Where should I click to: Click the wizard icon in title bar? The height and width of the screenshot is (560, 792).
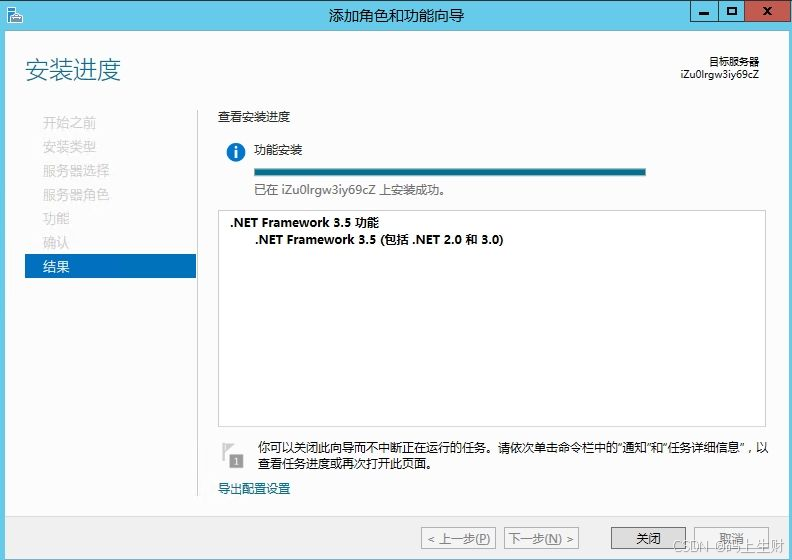[15, 15]
